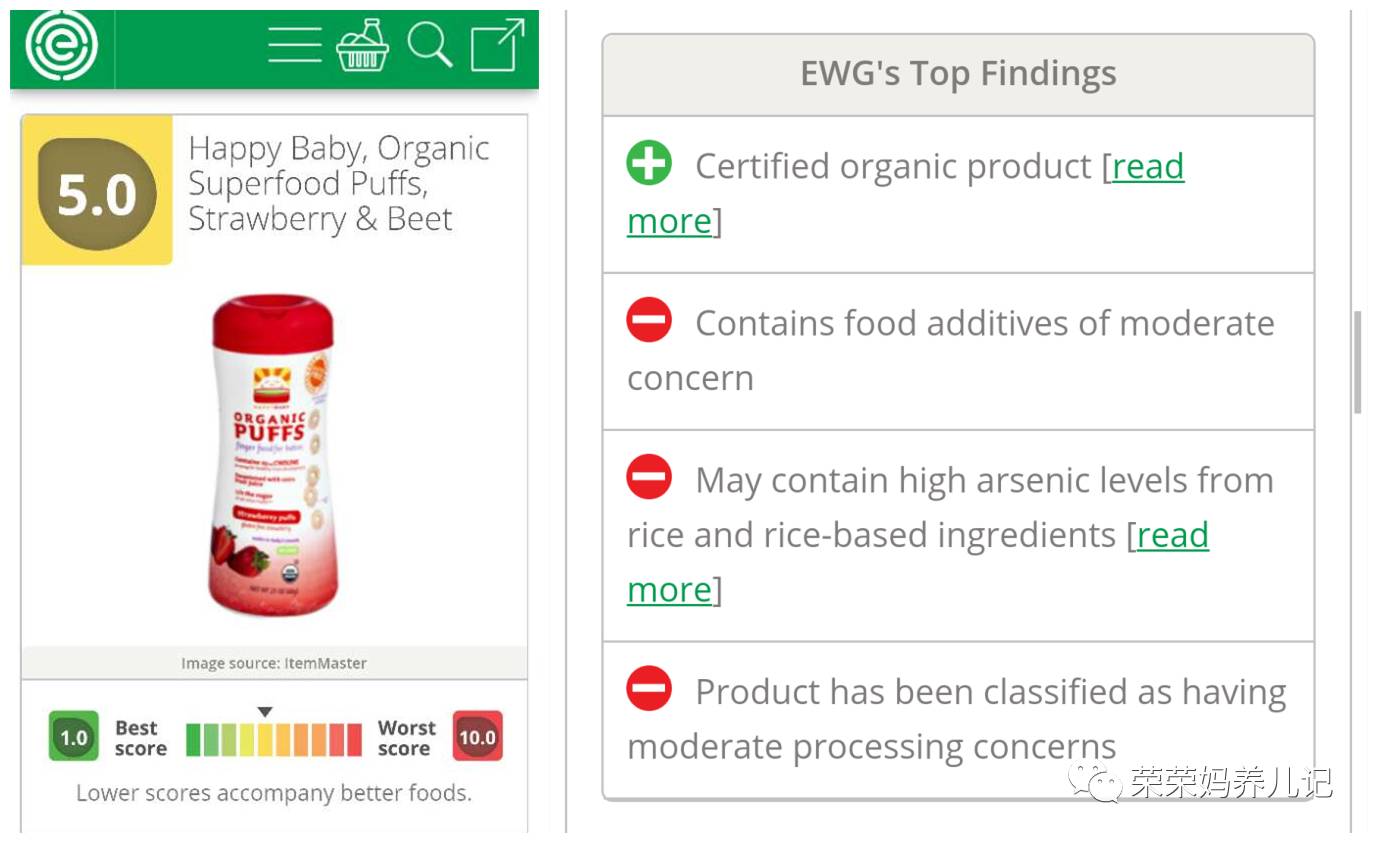Click red minus icon beside arsenic levels finding
The width and height of the screenshot is (1378, 843).
[x=649, y=477]
